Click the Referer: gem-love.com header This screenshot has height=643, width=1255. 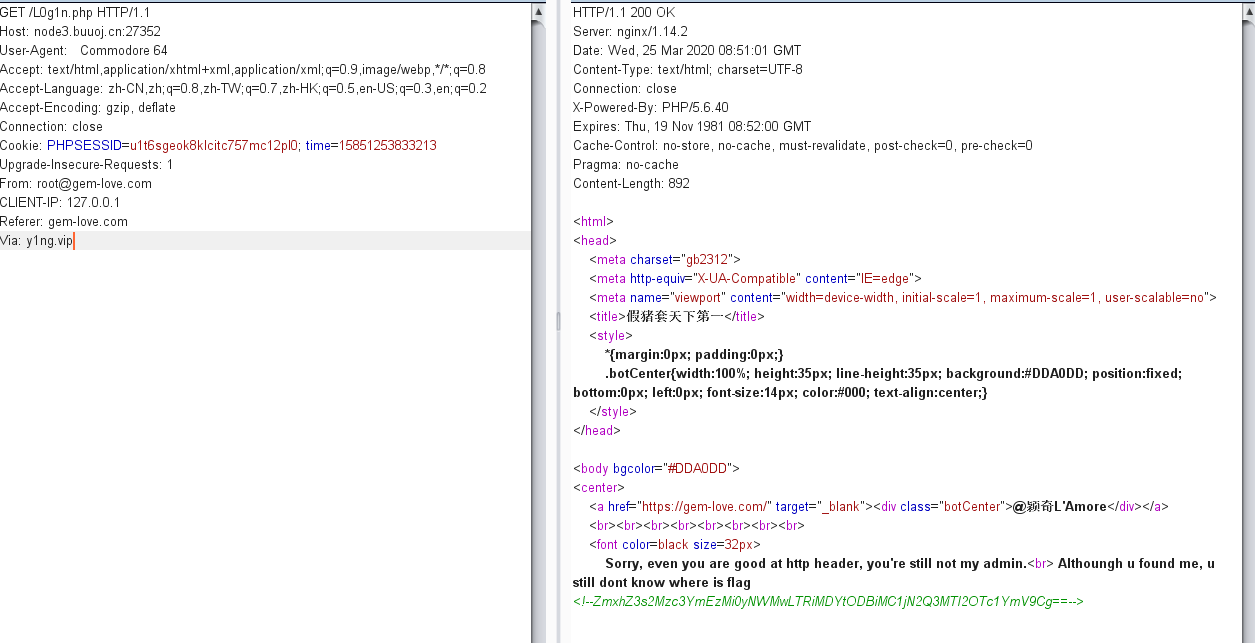coord(64,222)
